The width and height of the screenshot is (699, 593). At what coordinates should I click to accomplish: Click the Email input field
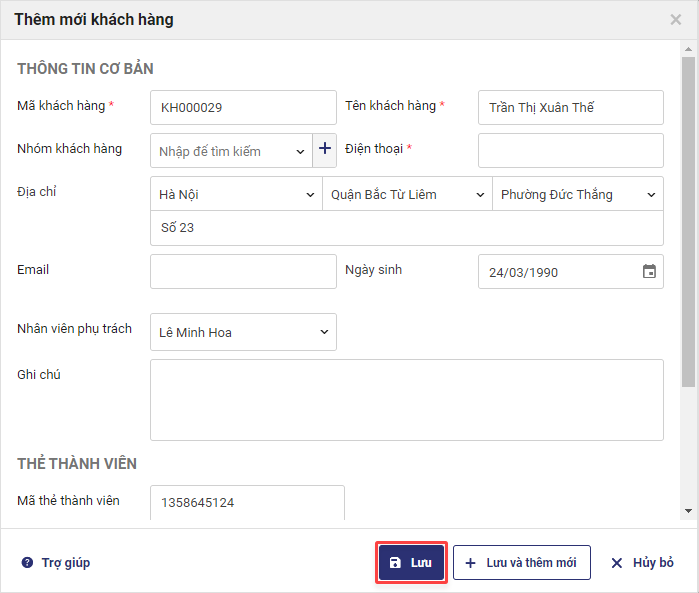point(243,271)
